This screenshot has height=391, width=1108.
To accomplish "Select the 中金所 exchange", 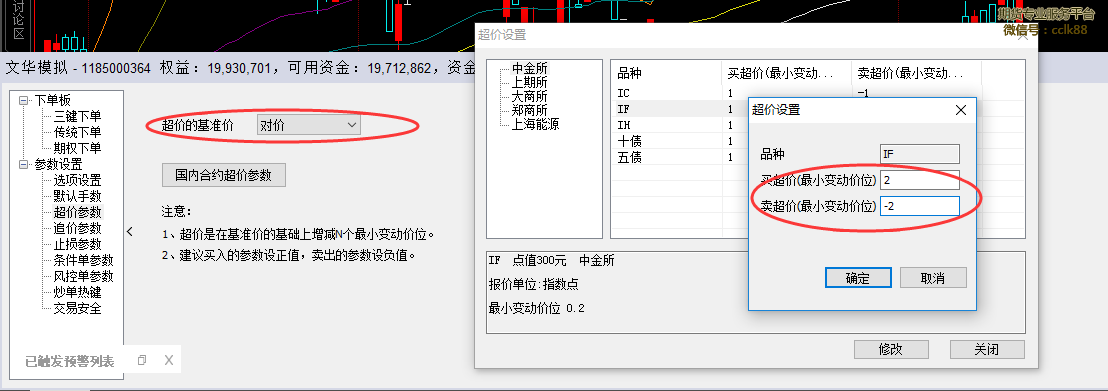I will [x=529, y=69].
